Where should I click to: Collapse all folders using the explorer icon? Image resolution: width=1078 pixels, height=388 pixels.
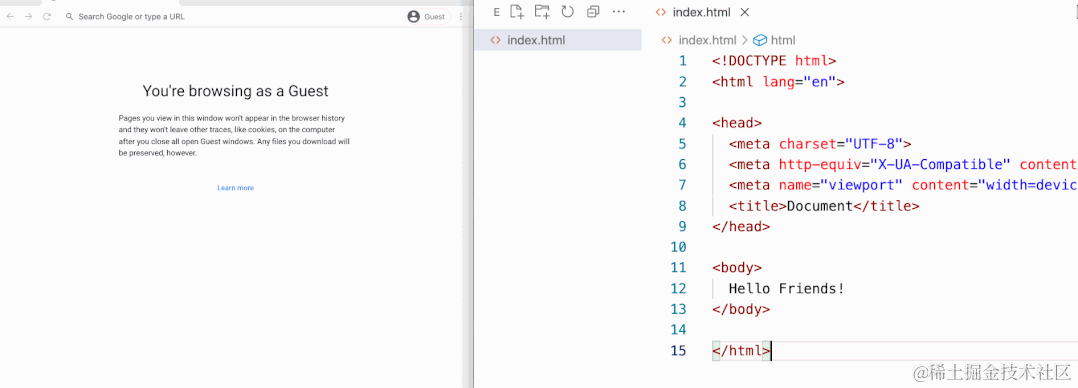[x=593, y=11]
